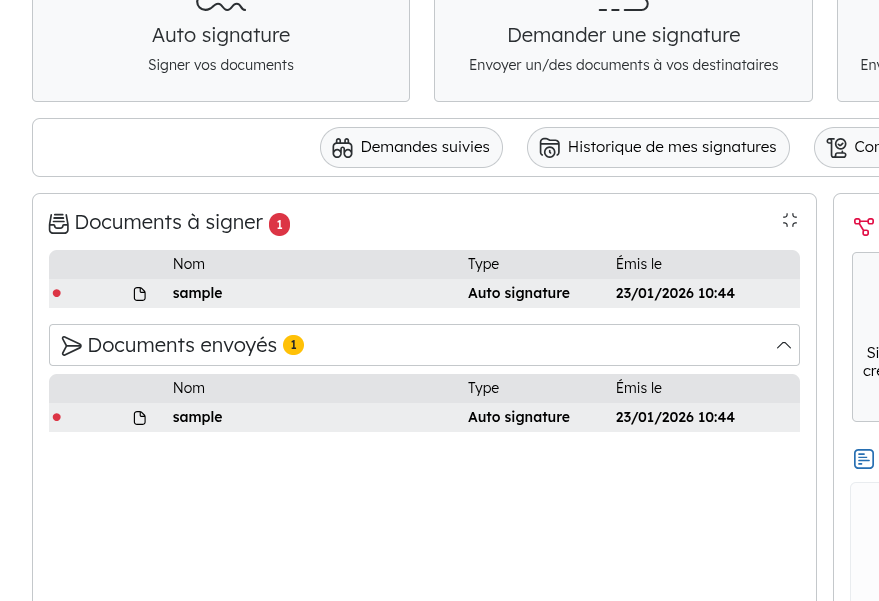
Task: Click the shrink panel icon in Documents à signer
Action: click(790, 220)
